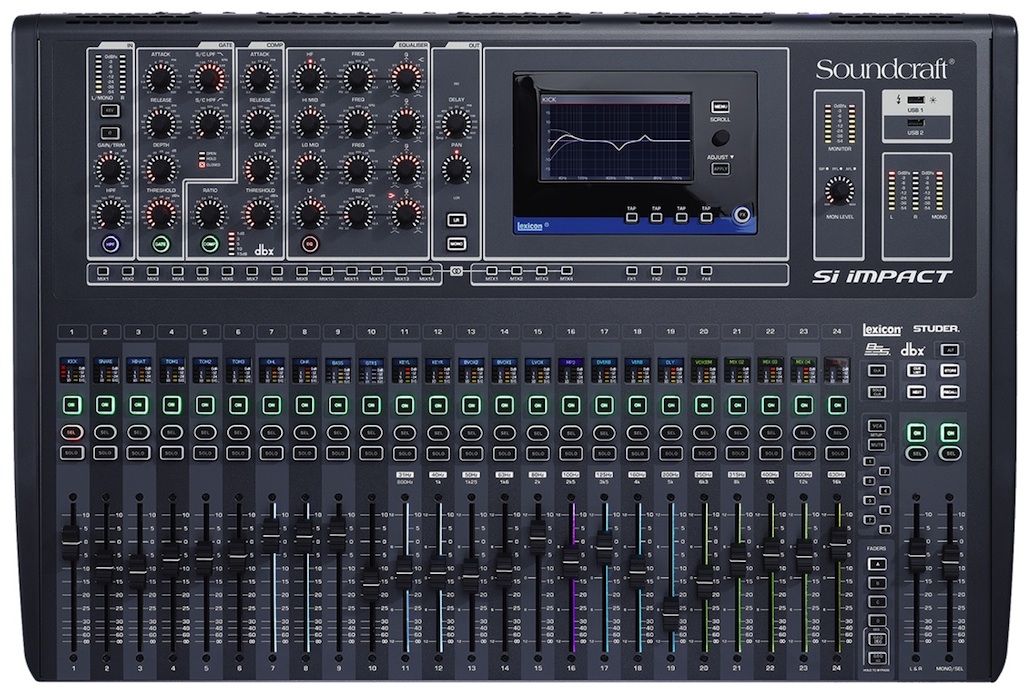The height and width of the screenshot is (692, 1024).
Task: Toggle the SOLO button on channel 5
Action: [205, 452]
